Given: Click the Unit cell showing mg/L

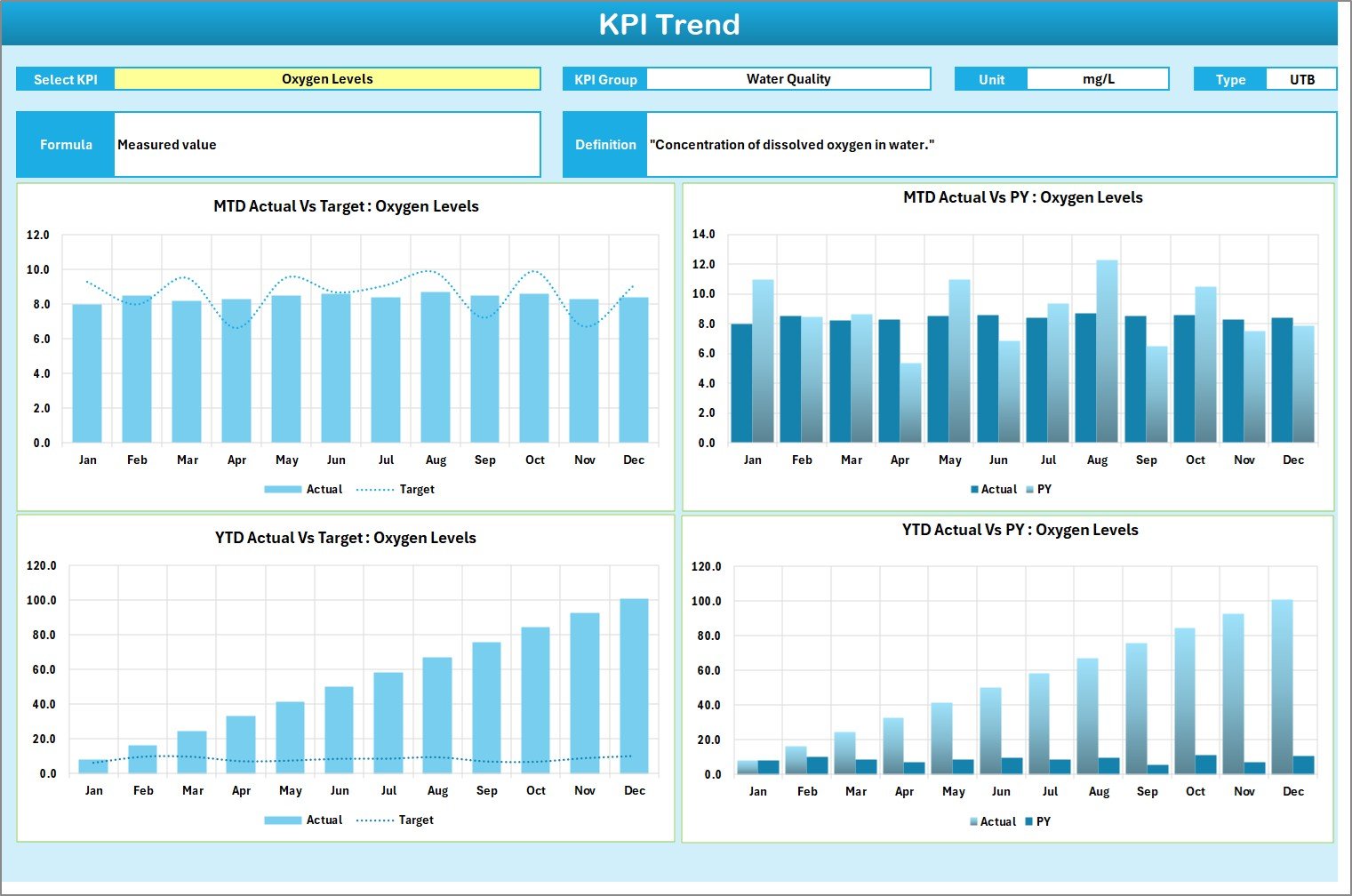Looking at the screenshot, I should coord(1097,79).
